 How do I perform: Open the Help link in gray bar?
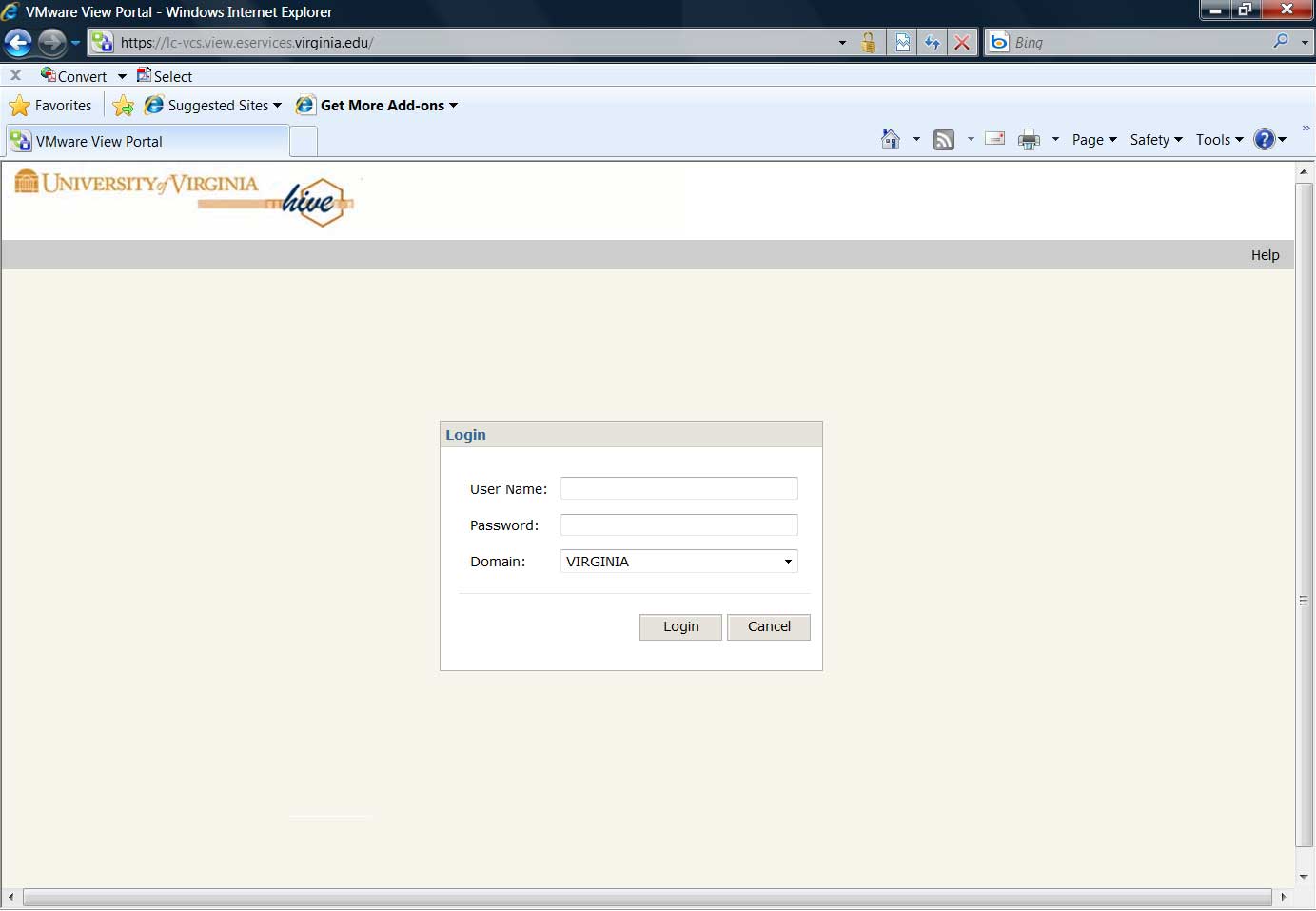click(x=1265, y=255)
